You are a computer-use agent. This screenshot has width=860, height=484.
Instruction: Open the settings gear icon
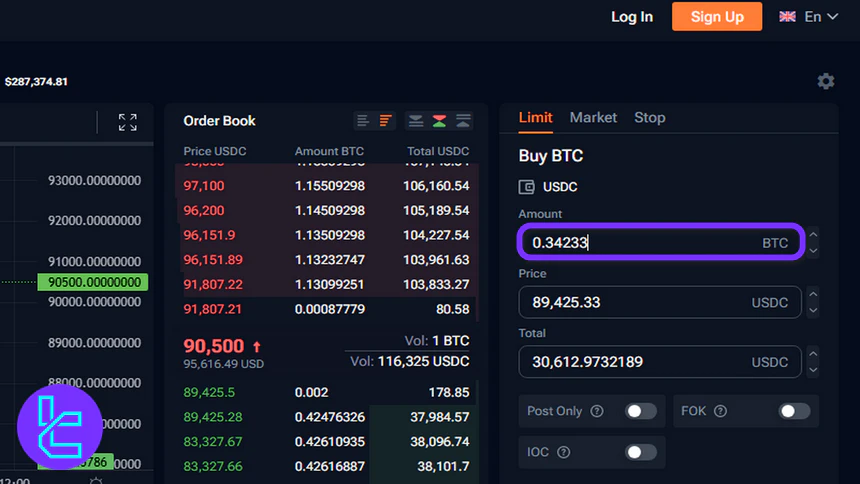coord(825,81)
